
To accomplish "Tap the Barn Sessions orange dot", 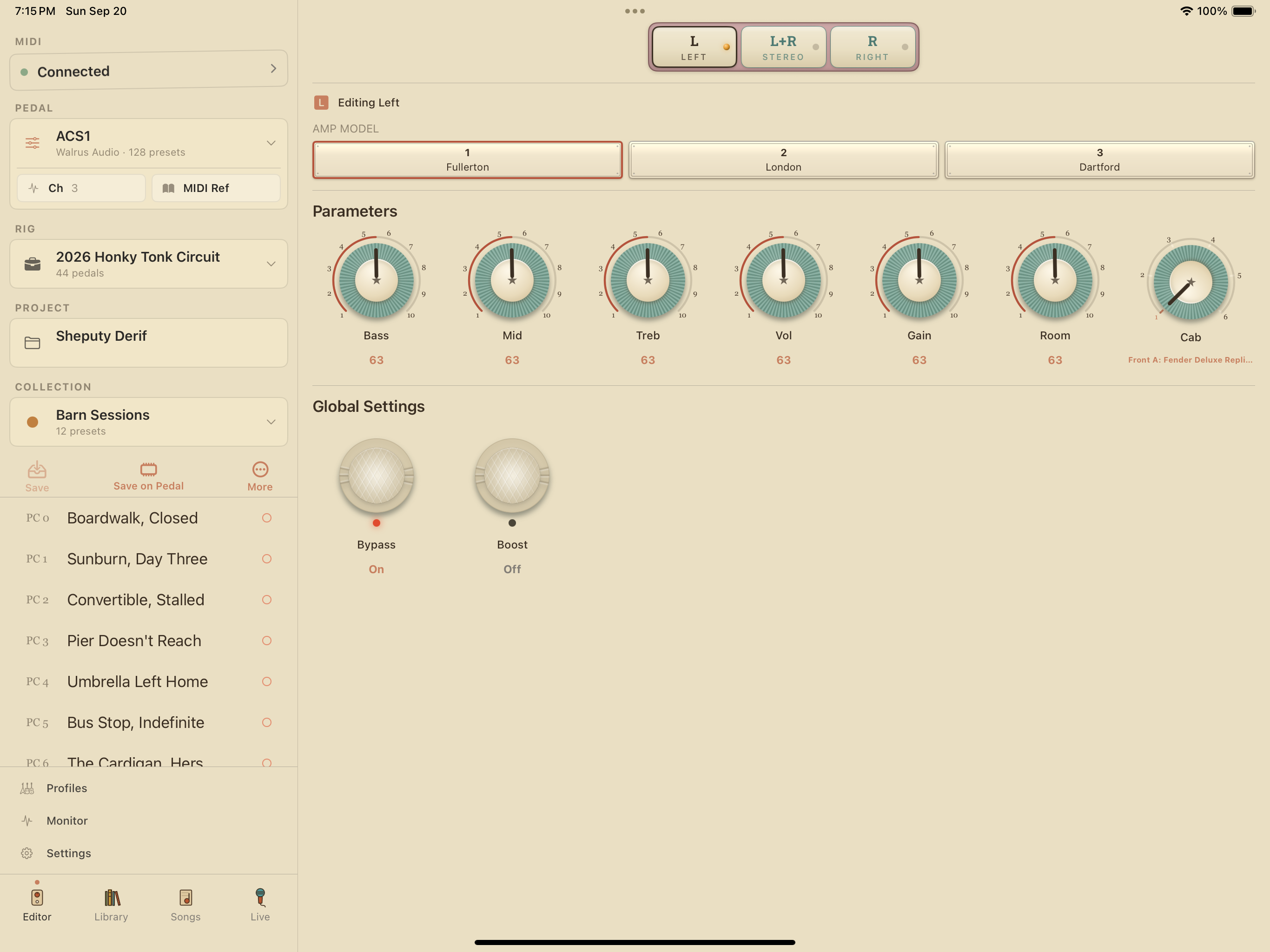I will tap(33, 422).
